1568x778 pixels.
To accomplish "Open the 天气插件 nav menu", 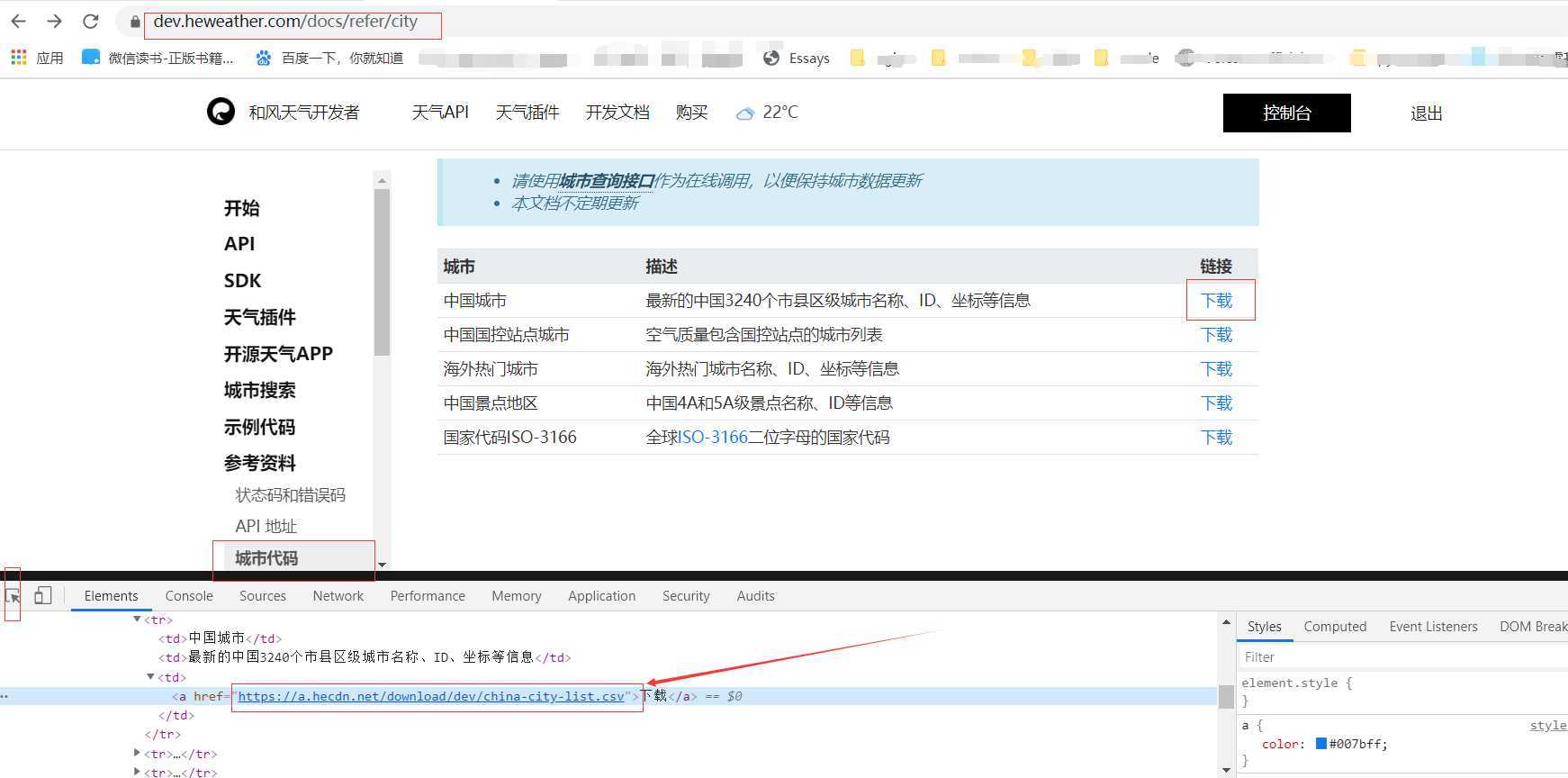I will tap(527, 113).
